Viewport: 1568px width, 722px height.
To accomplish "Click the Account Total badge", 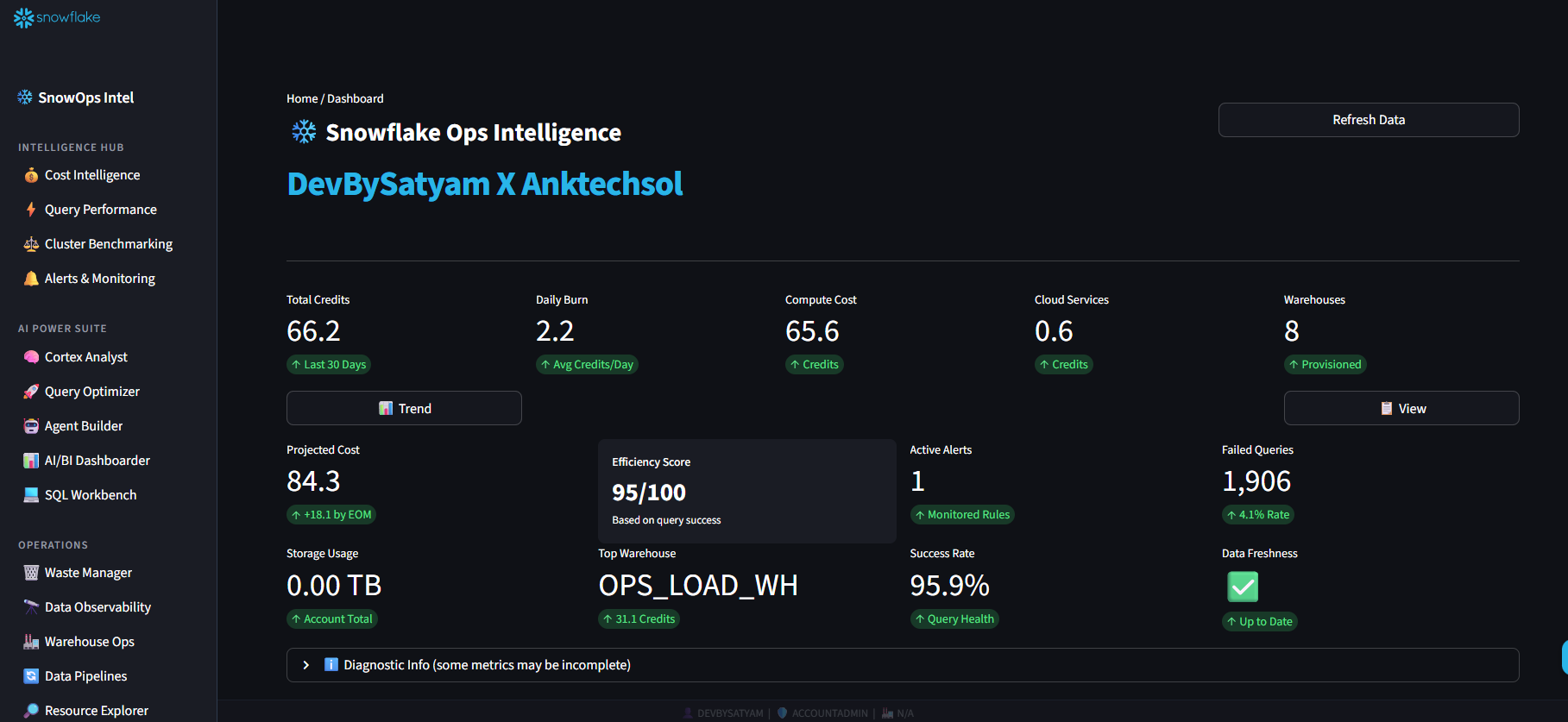I will (x=332, y=619).
